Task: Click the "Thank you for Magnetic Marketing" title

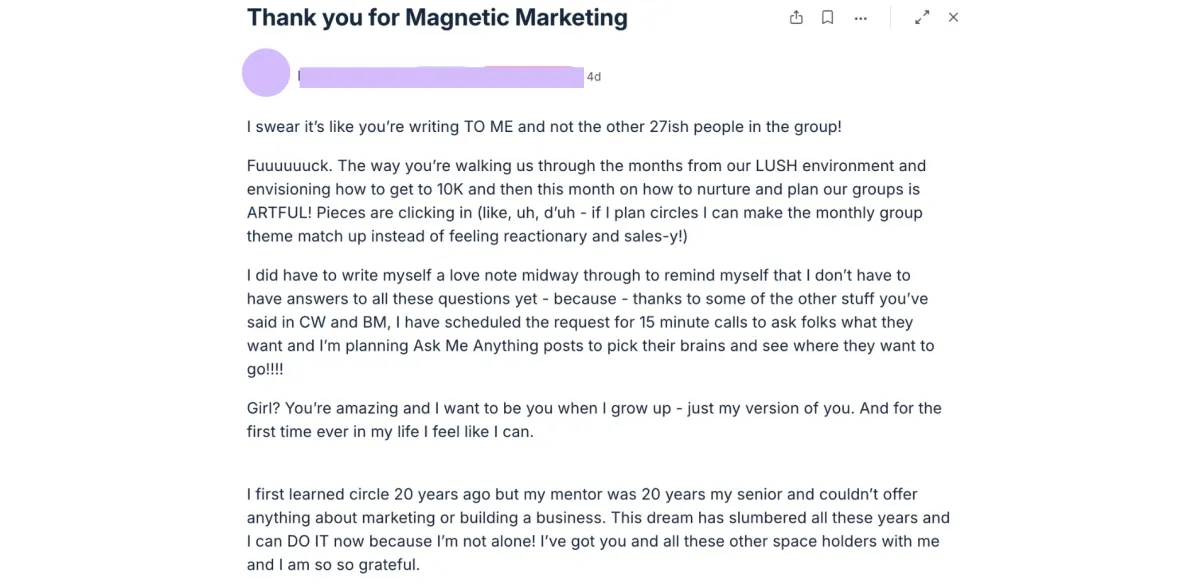Action: click(437, 18)
